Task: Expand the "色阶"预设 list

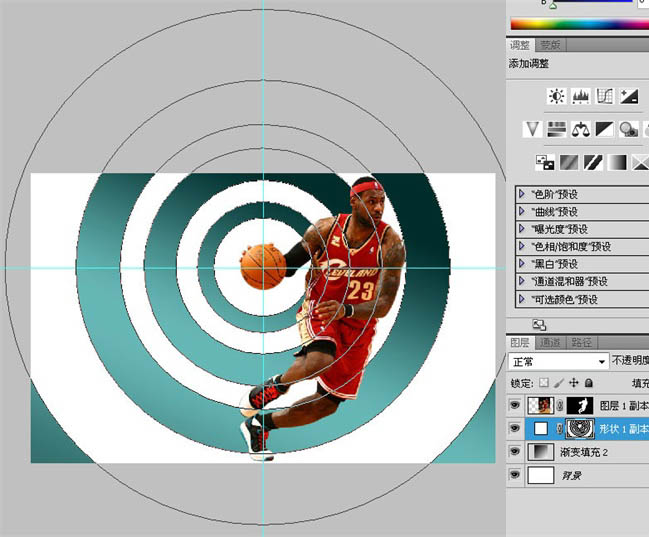Action: (522, 194)
